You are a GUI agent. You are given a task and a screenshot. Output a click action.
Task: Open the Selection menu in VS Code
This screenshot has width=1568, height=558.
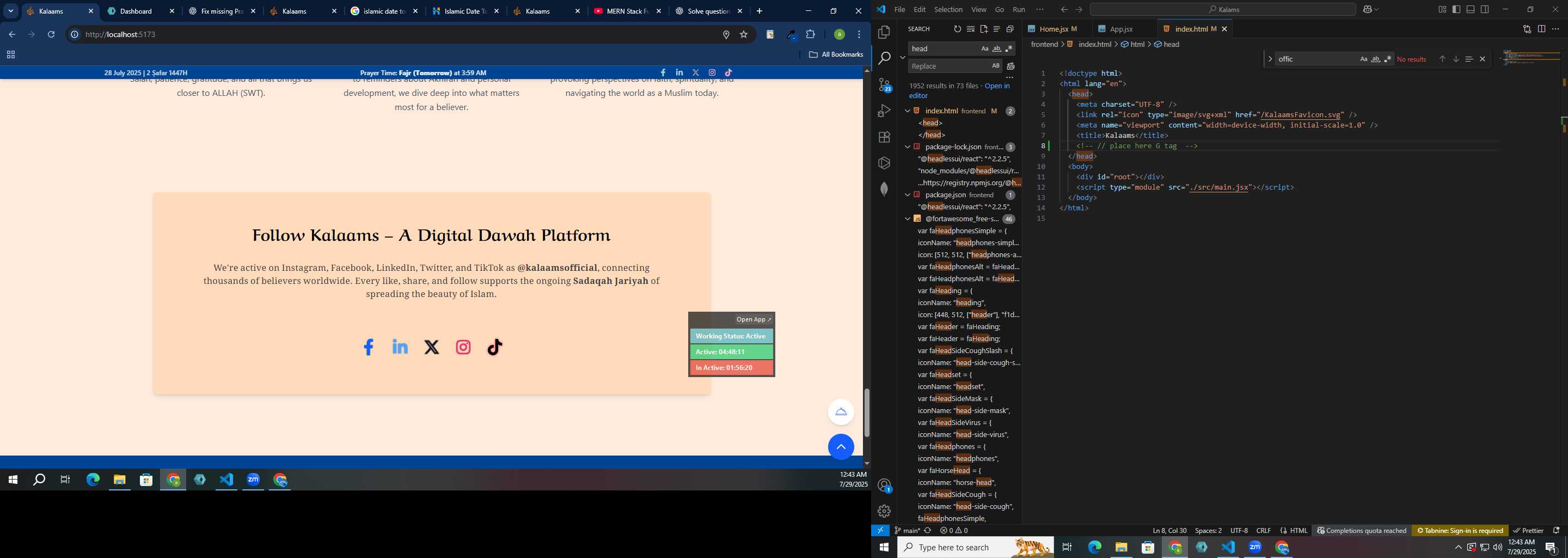pyautogui.click(x=948, y=10)
